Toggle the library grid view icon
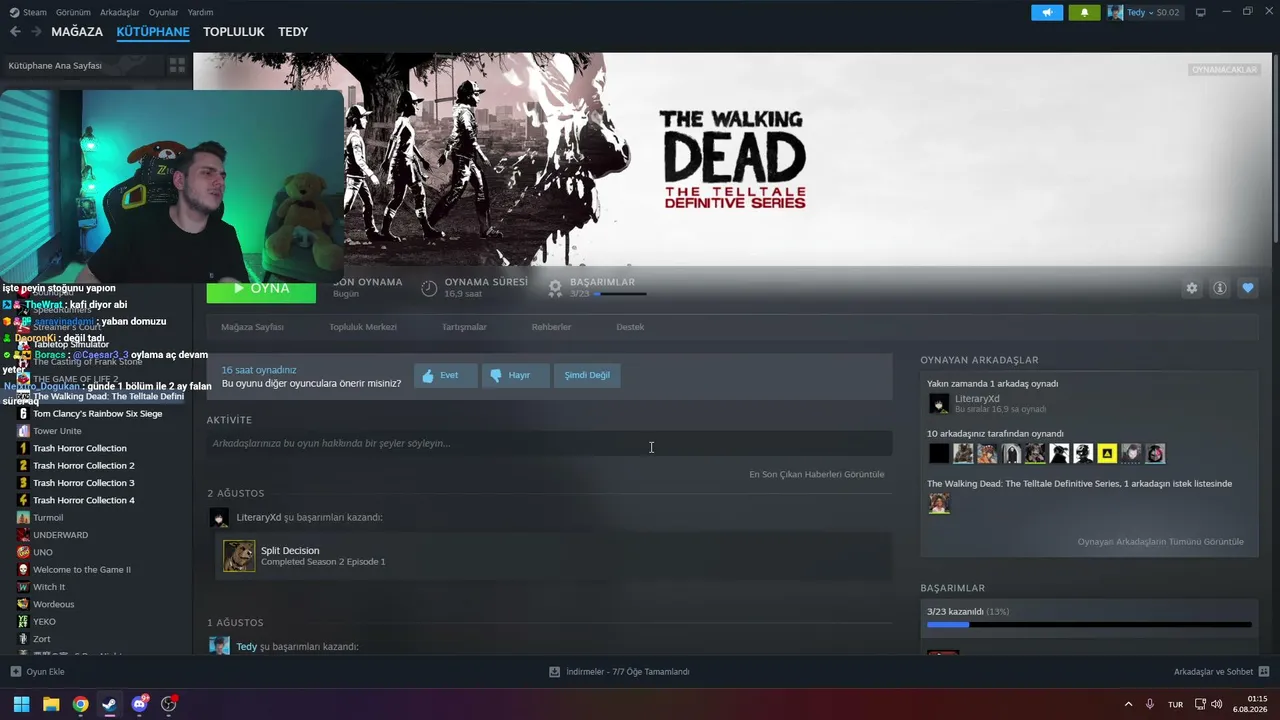 click(177, 65)
